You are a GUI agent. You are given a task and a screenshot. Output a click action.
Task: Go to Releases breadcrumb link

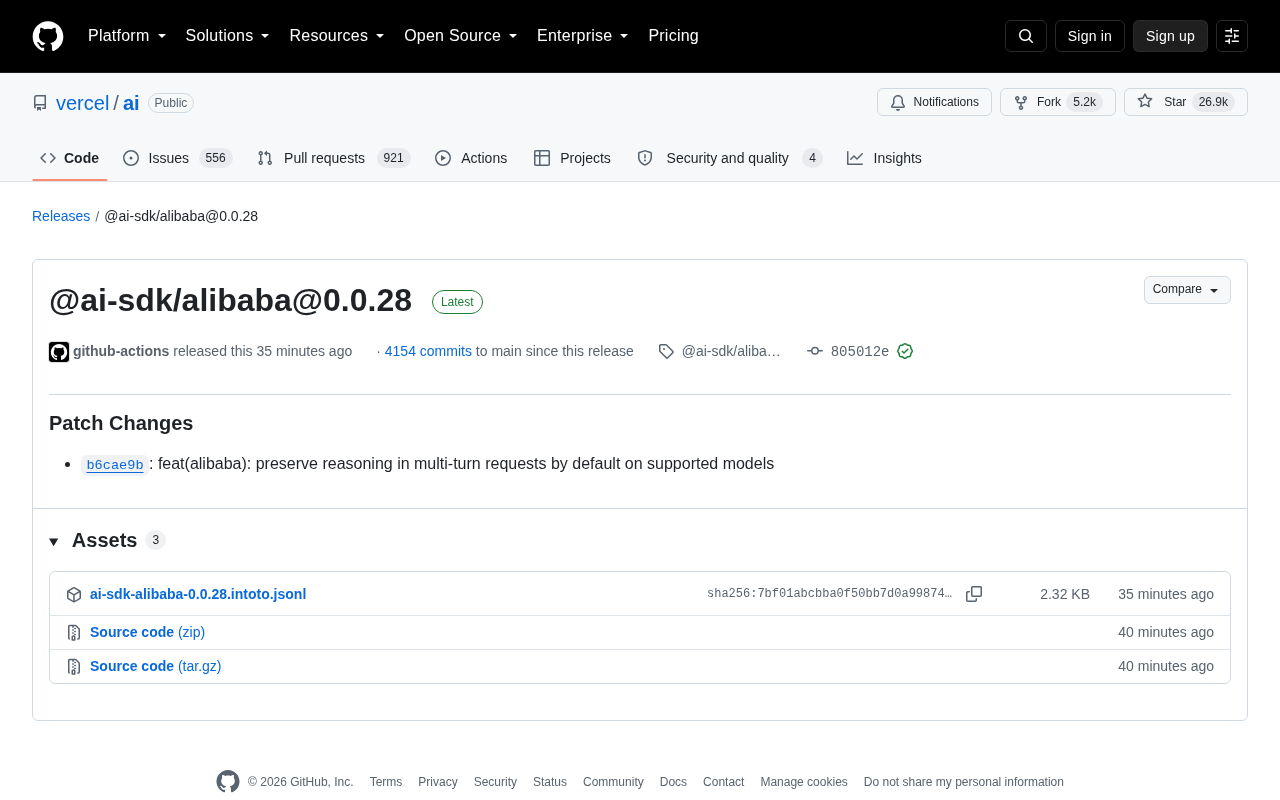[x=61, y=216]
